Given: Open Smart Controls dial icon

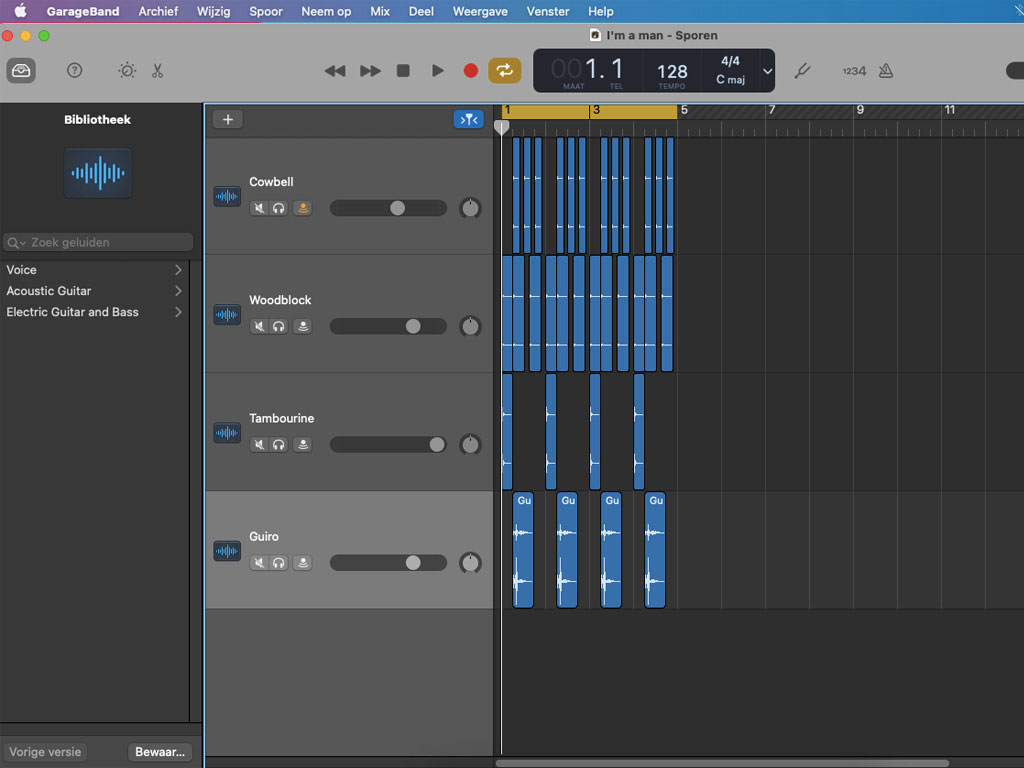Looking at the screenshot, I should pyautogui.click(x=127, y=70).
